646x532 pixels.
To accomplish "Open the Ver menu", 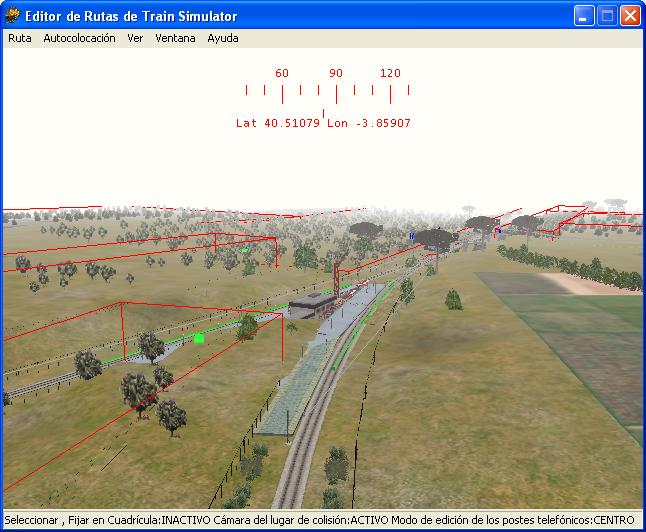I will [135, 38].
